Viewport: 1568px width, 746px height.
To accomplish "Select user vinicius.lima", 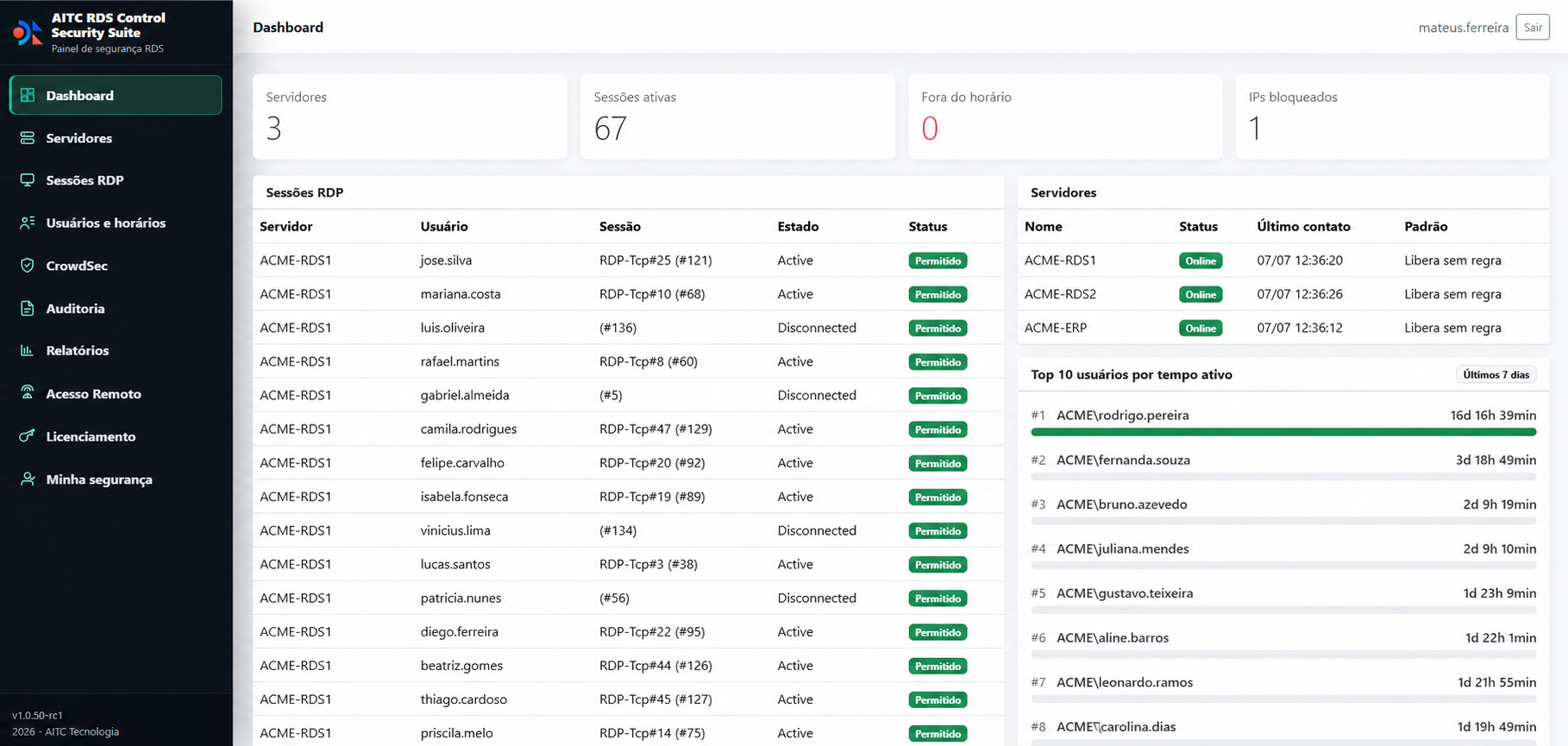I will pos(455,530).
